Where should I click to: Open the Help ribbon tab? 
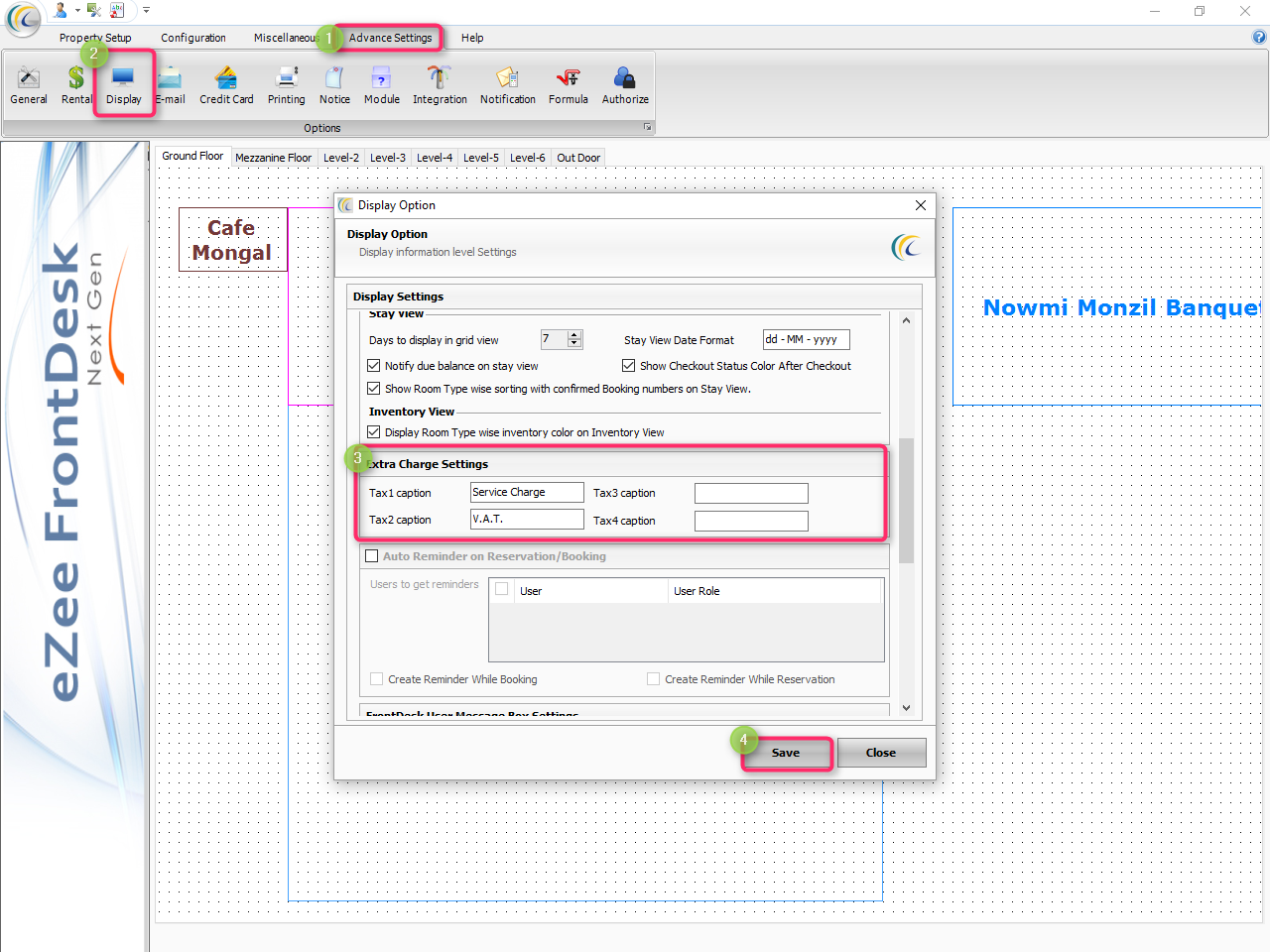tap(472, 38)
